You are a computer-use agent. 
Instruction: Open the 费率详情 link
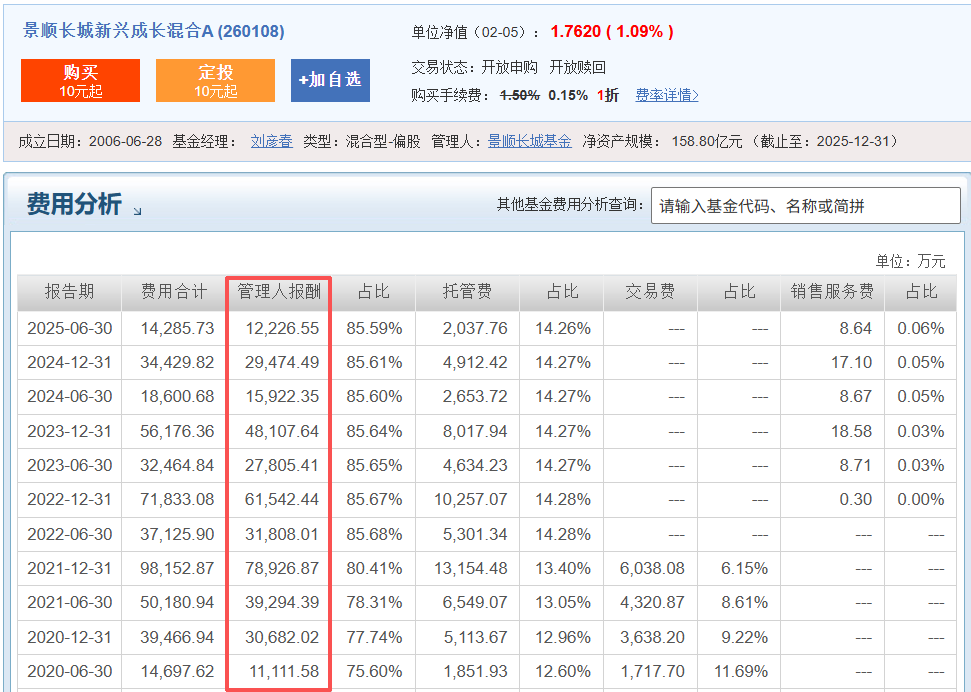(x=667, y=95)
